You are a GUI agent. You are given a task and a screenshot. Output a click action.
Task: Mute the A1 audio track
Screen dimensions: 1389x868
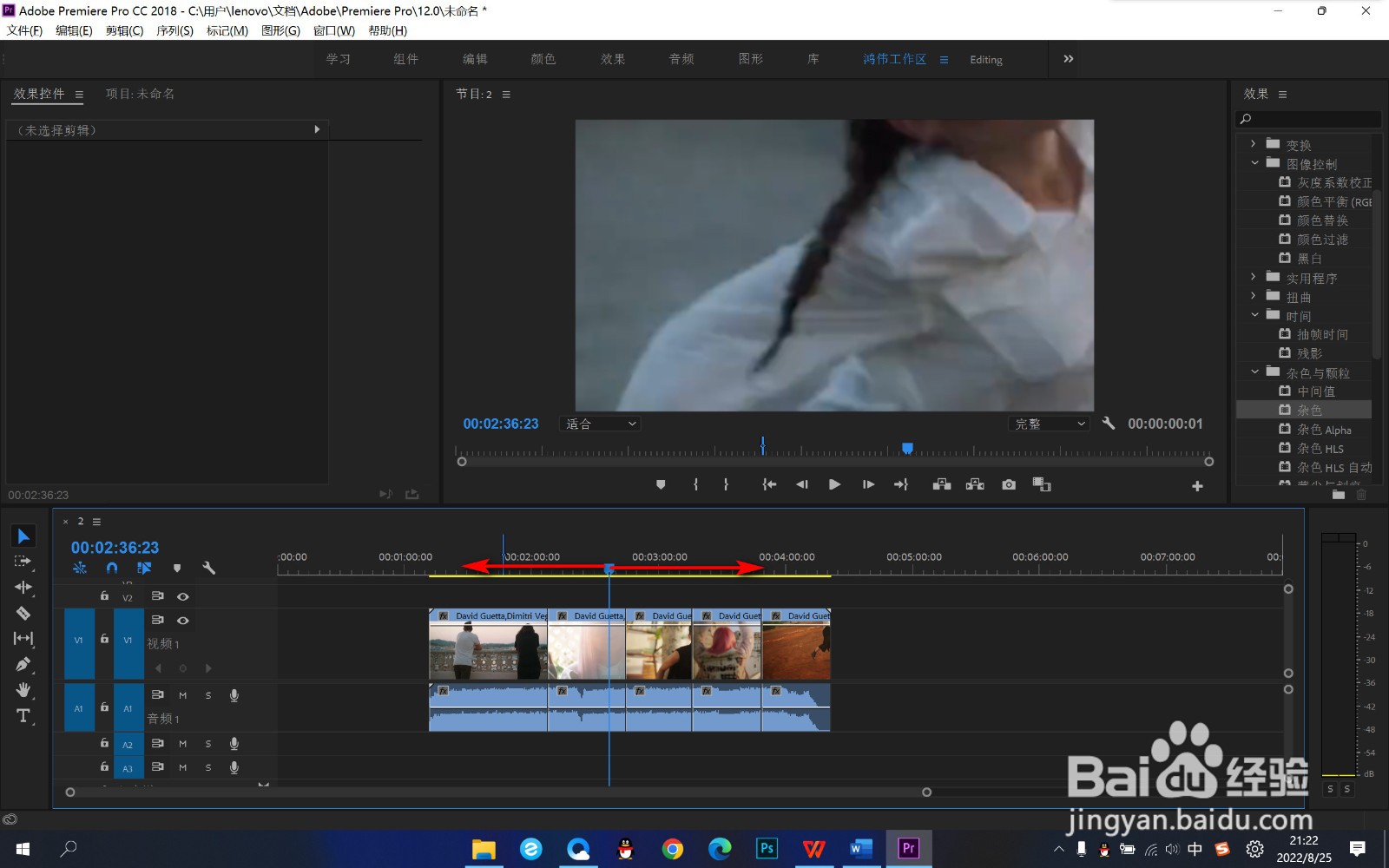click(183, 695)
